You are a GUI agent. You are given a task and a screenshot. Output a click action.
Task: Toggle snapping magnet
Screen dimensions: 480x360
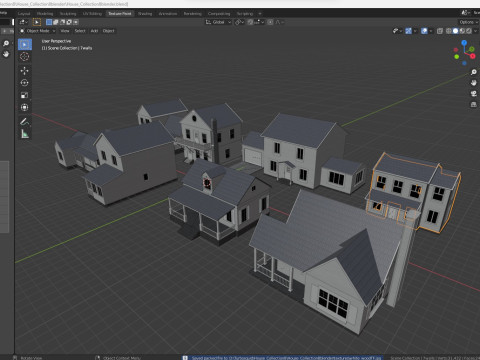coord(250,22)
